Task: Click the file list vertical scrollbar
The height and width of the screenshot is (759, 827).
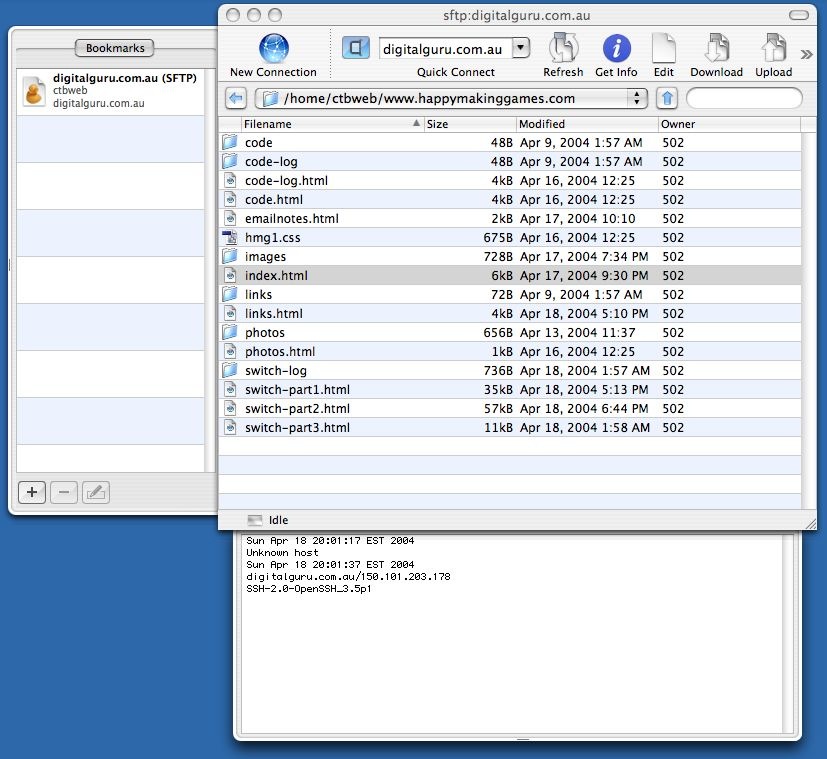Action: [809, 321]
